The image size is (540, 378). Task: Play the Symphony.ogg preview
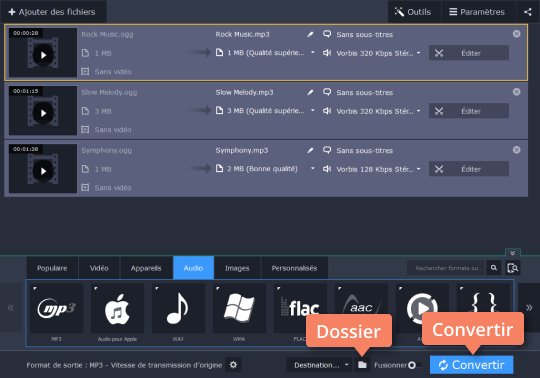[x=43, y=171]
